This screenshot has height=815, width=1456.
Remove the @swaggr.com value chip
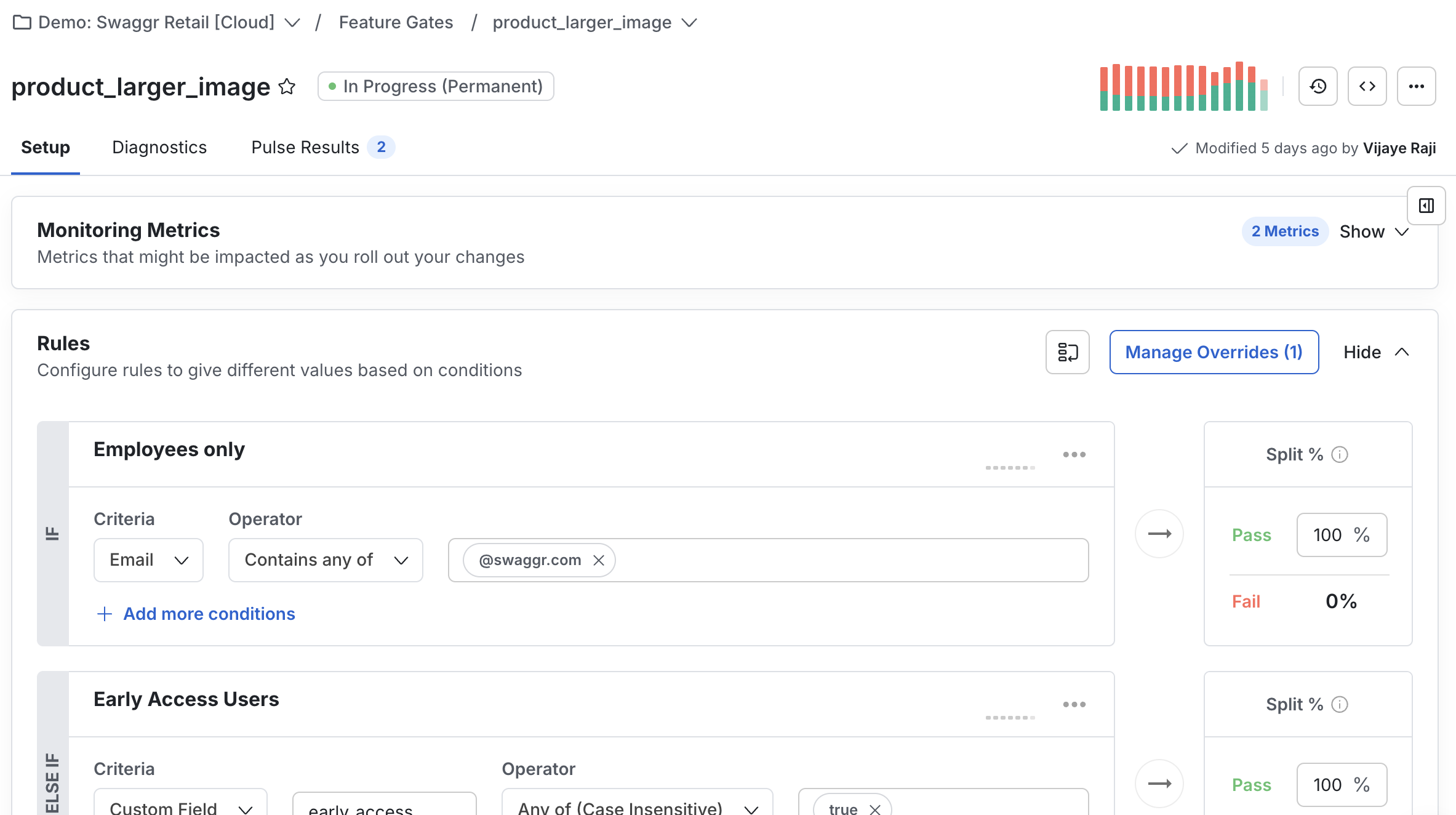click(x=599, y=560)
